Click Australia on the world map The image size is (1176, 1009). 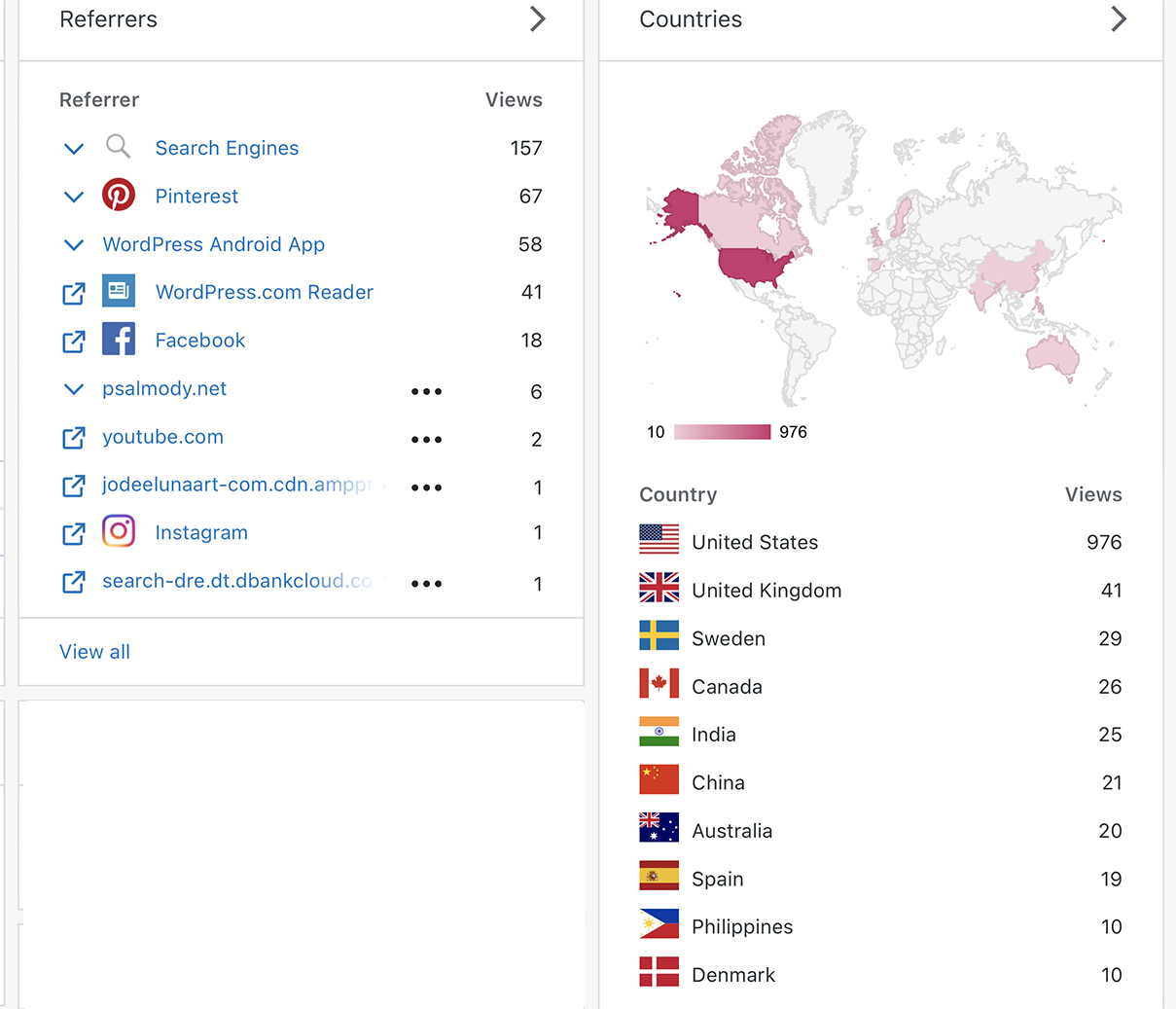[1052, 354]
